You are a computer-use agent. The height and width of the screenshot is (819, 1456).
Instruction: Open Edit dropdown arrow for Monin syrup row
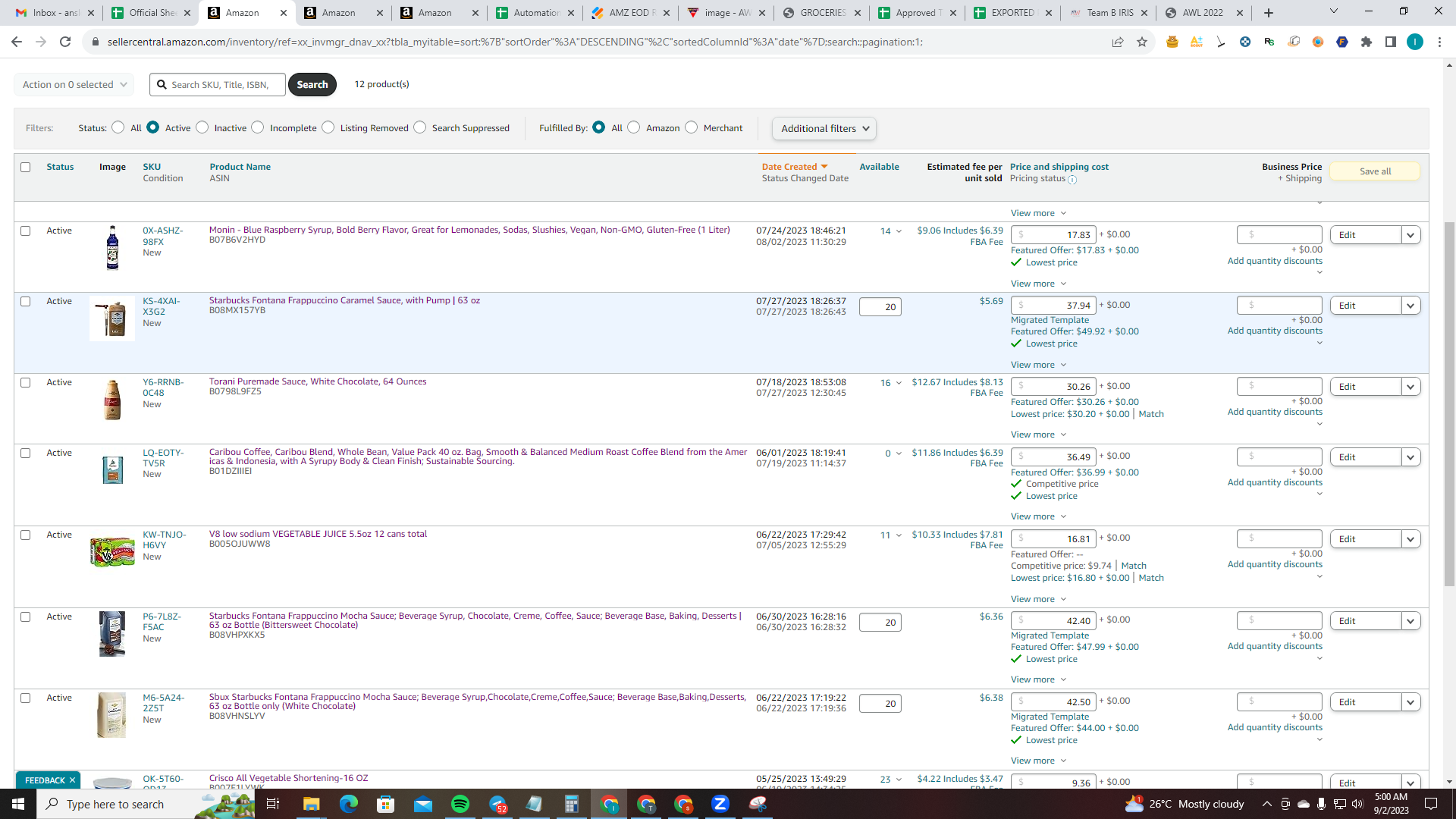pos(1410,235)
